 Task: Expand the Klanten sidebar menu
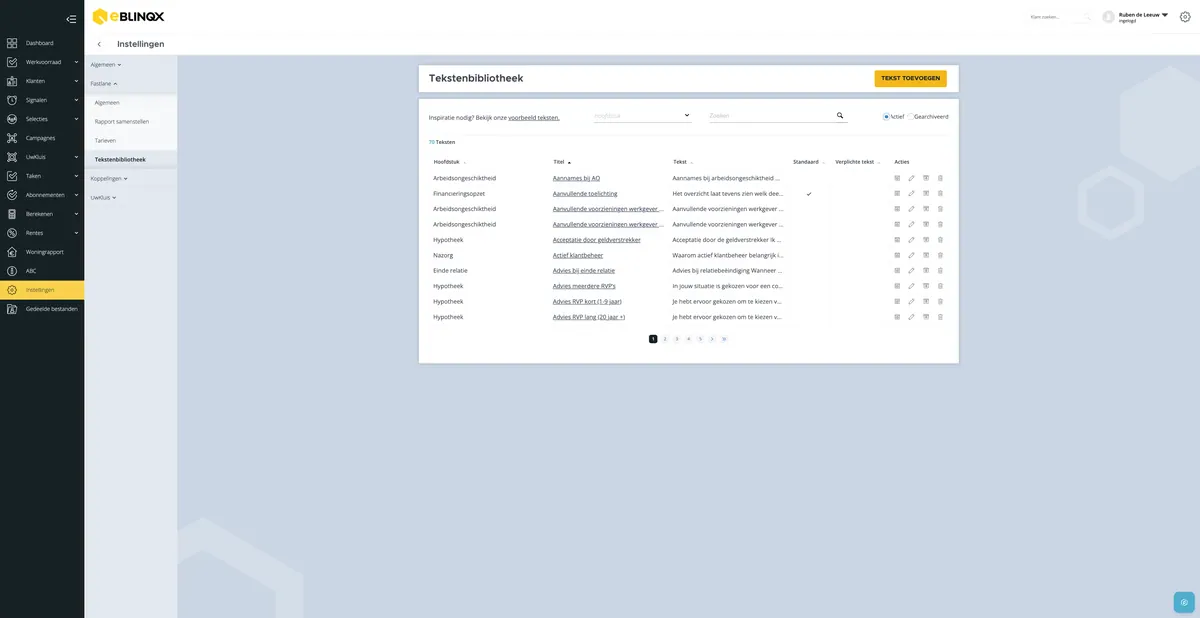[x=42, y=81]
